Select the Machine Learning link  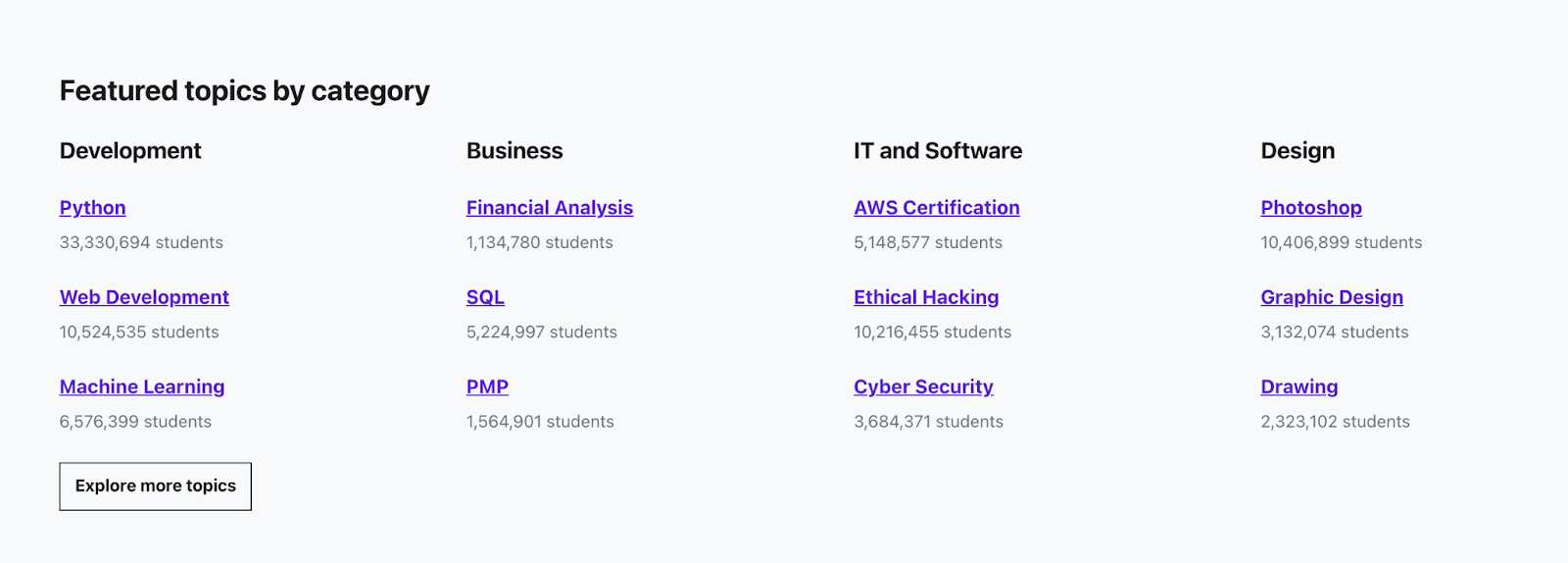(x=142, y=386)
